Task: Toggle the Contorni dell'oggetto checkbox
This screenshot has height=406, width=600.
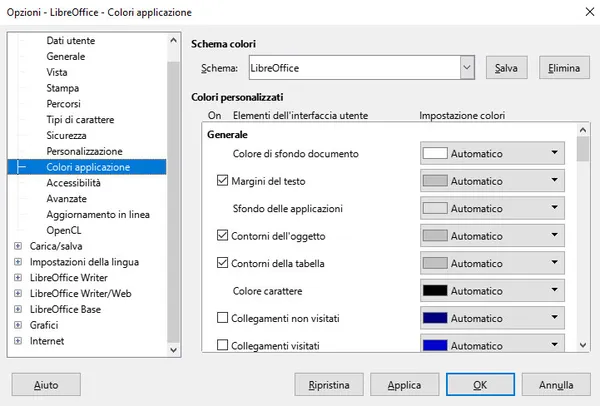Action: pos(222,235)
